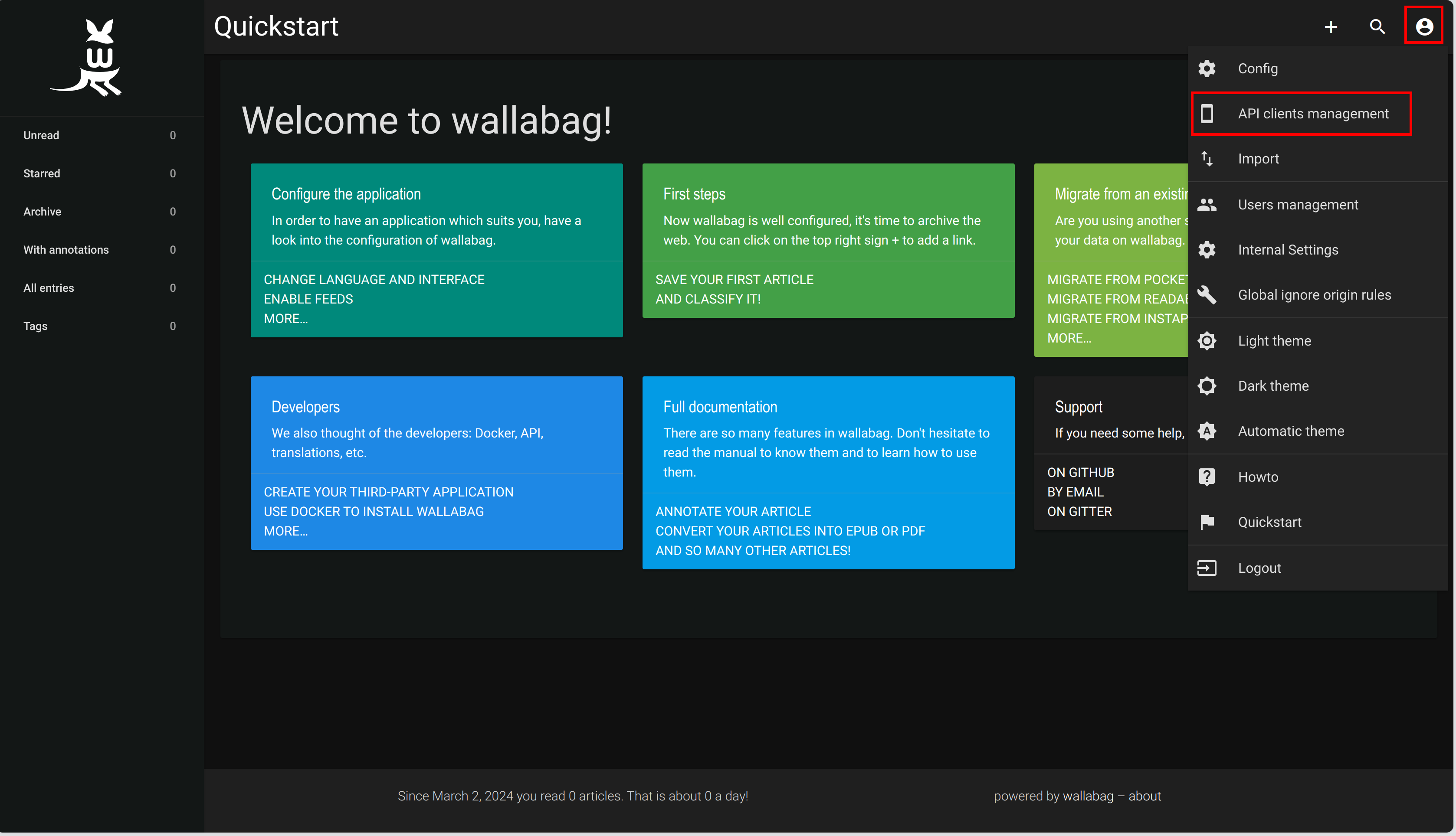Open Config from account menu
Viewport: 1456px width, 836px height.
tap(1318, 69)
